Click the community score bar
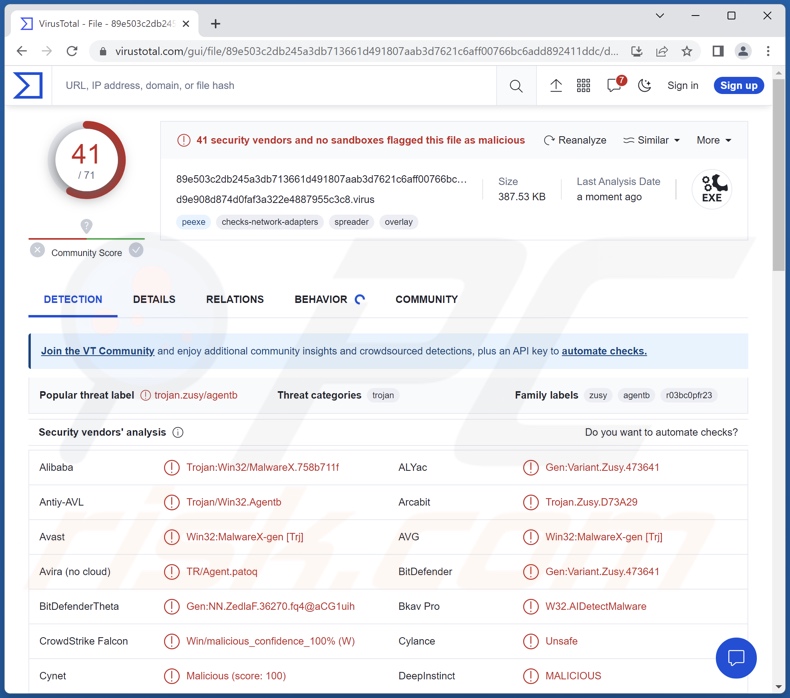The width and height of the screenshot is (790, 698). [x=87, y=238]
